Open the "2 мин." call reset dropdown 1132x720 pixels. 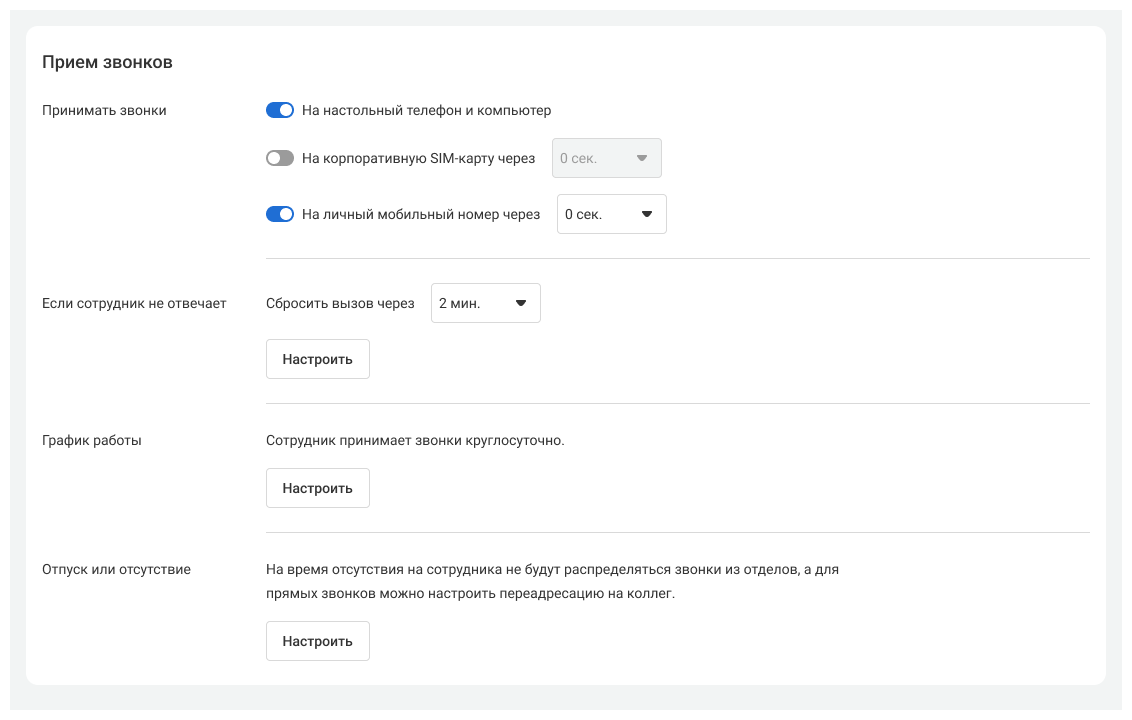(x=485, y=303)
